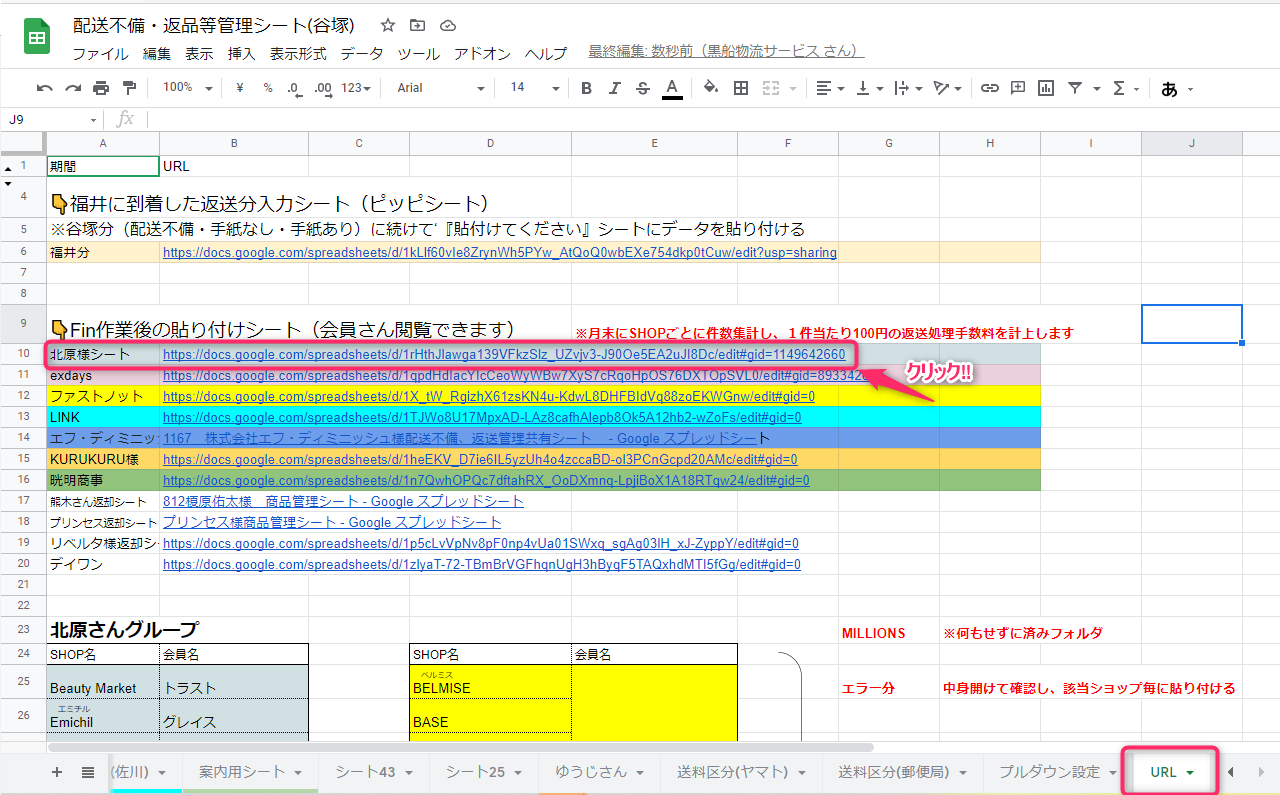The image size is (1280, 795).
Task: Apply strikethrough formatting
Action: pyautogui.click(x=643, y=88)
